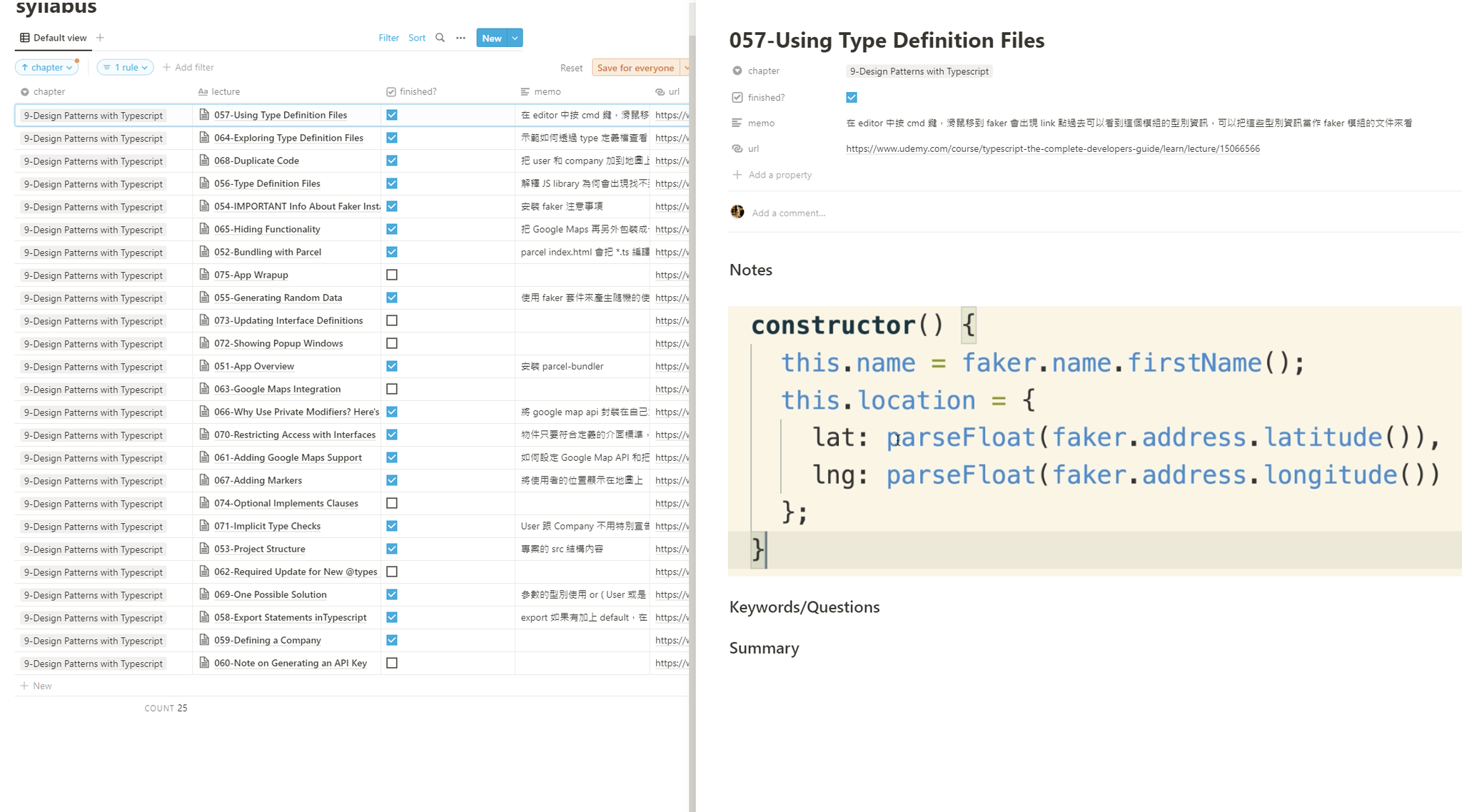This screenshot has width=1462, height=812.
Task: Expand the 1 rule filter dropdown
Action: [125, 67]
